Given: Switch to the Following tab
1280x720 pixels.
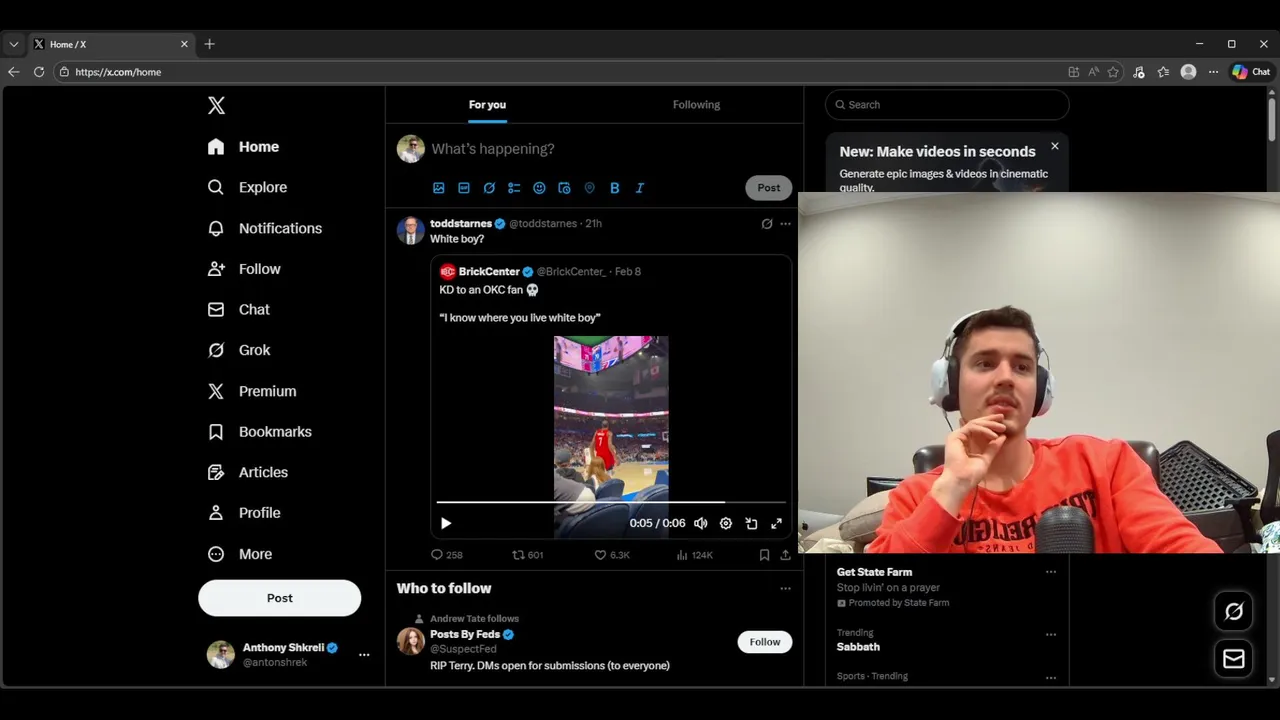Looking at the screenshot, I should point(696,105).
